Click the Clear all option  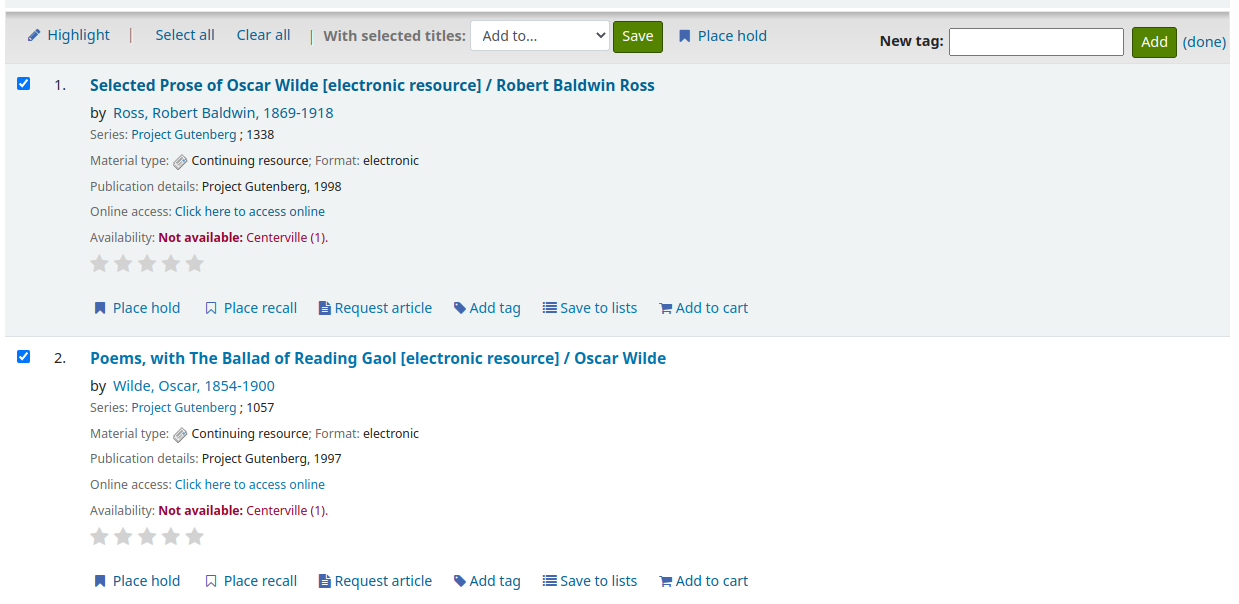262,34
